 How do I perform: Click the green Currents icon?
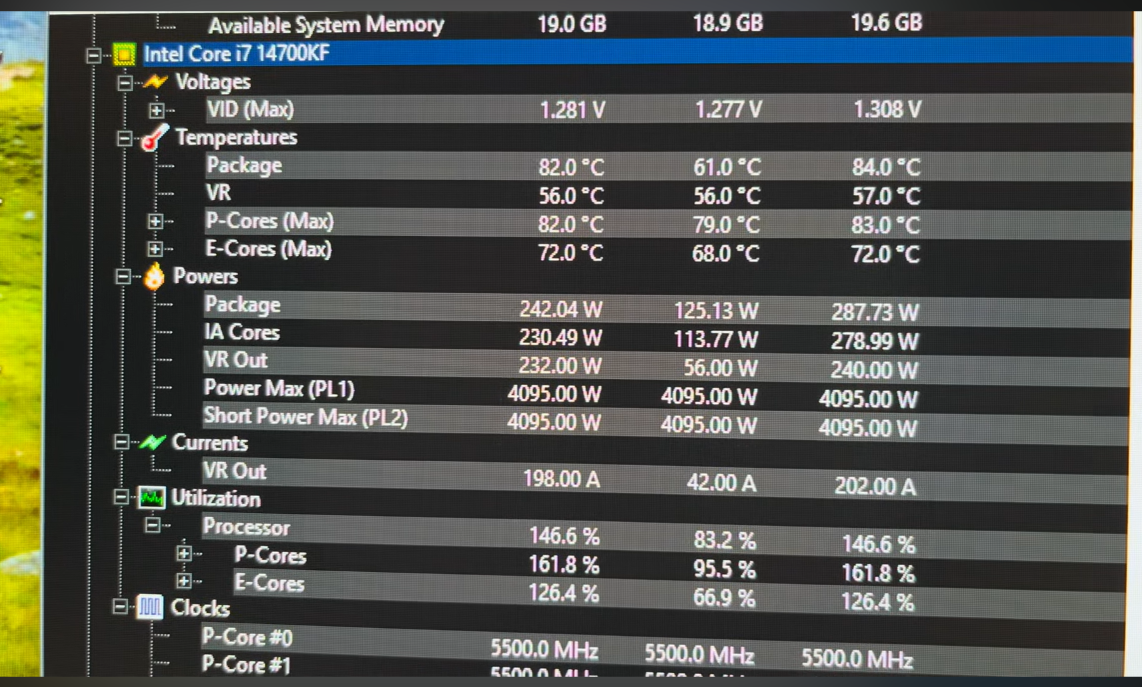pyautogui.click(x=151, y=442)
